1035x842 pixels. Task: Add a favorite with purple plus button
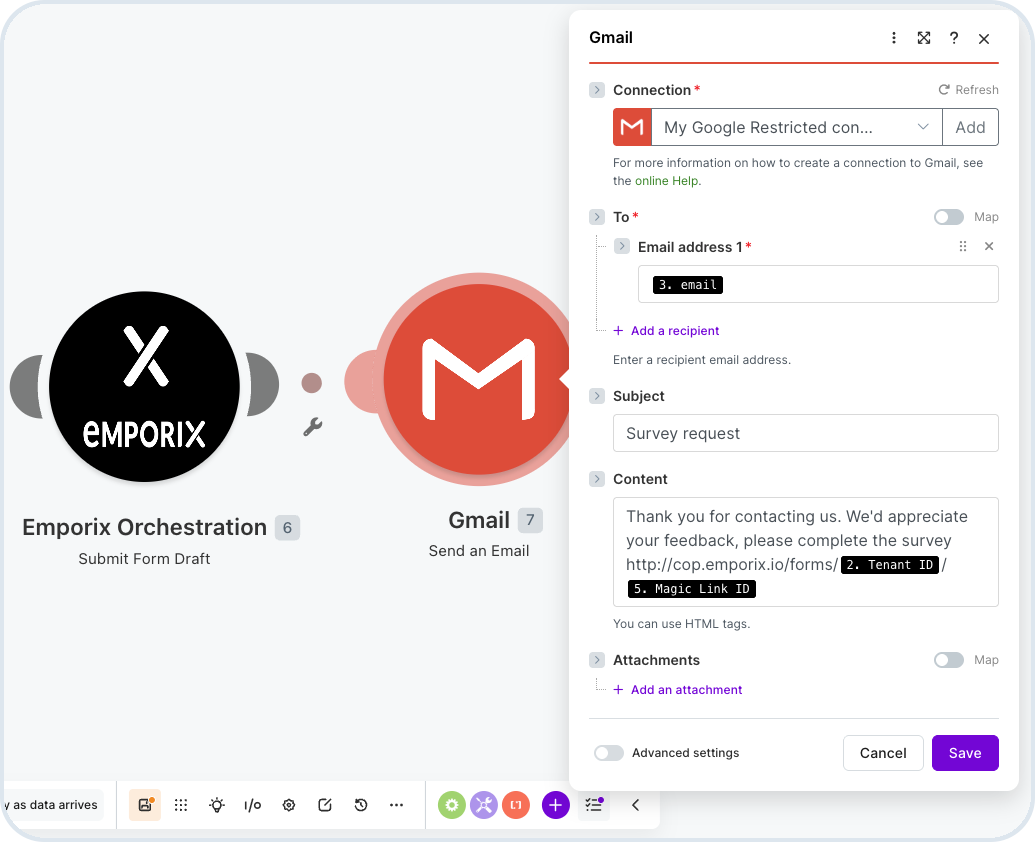556,804
